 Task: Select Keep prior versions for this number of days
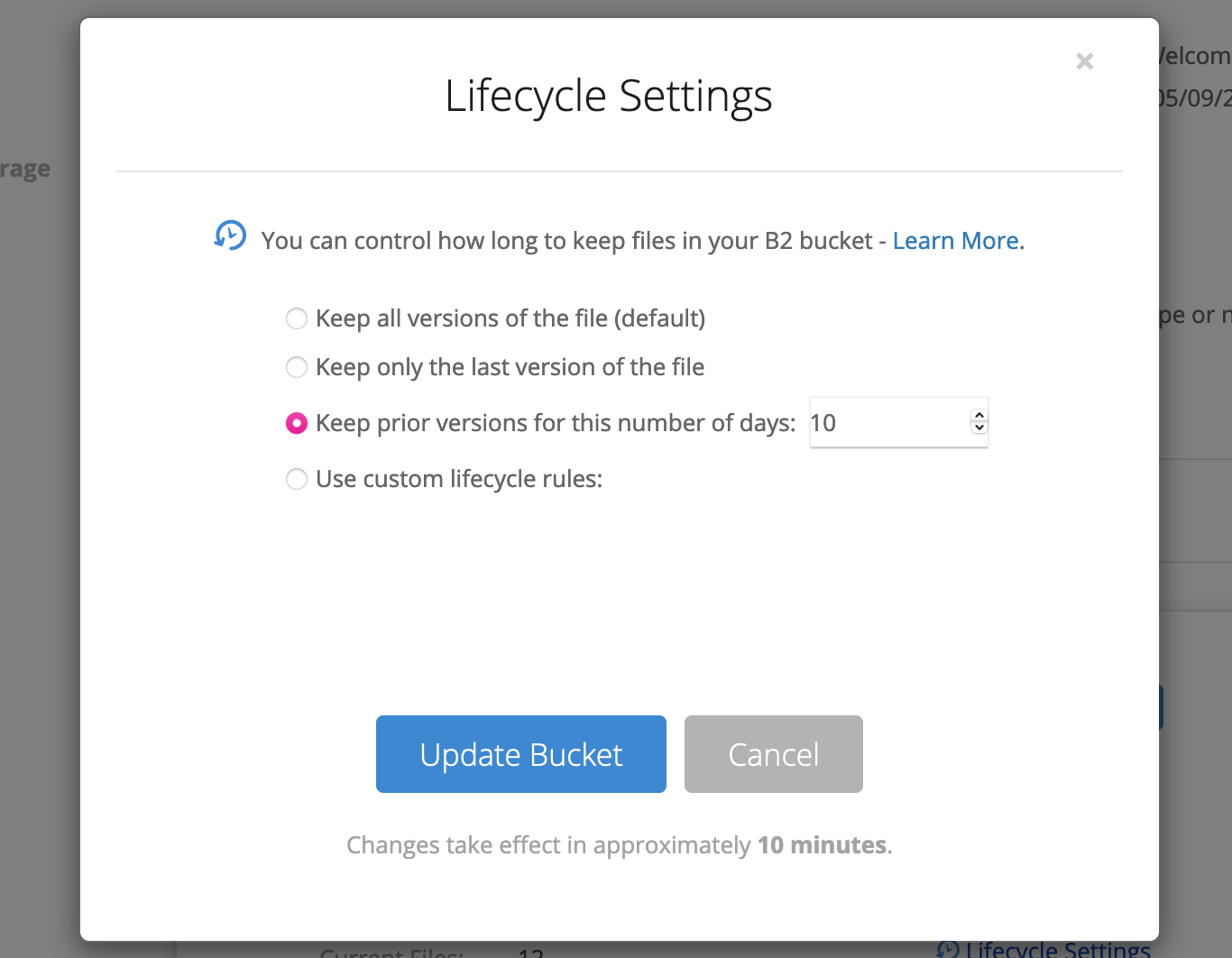click(x=297, y=423)
